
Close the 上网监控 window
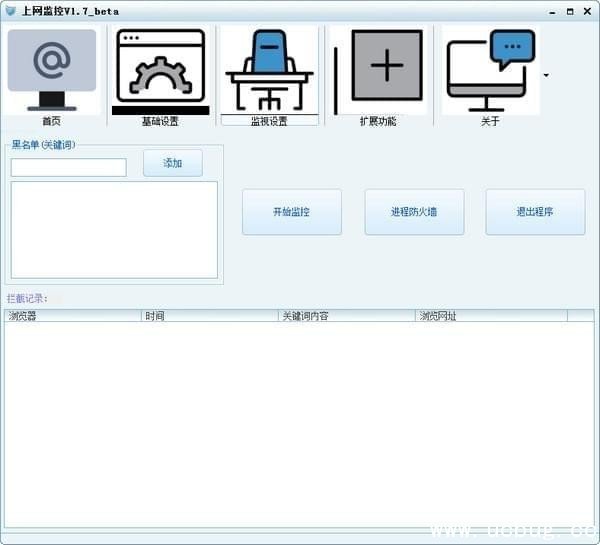point(587,11)
